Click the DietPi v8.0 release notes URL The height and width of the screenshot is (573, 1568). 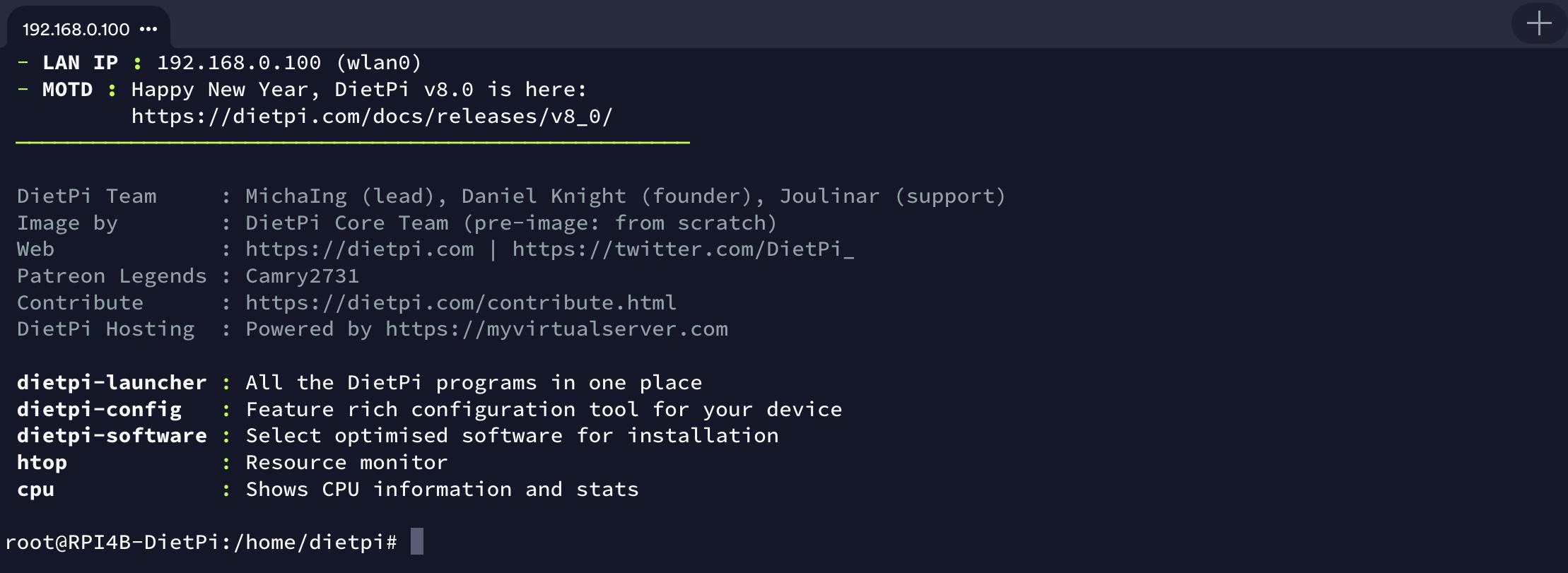[372, 117]
